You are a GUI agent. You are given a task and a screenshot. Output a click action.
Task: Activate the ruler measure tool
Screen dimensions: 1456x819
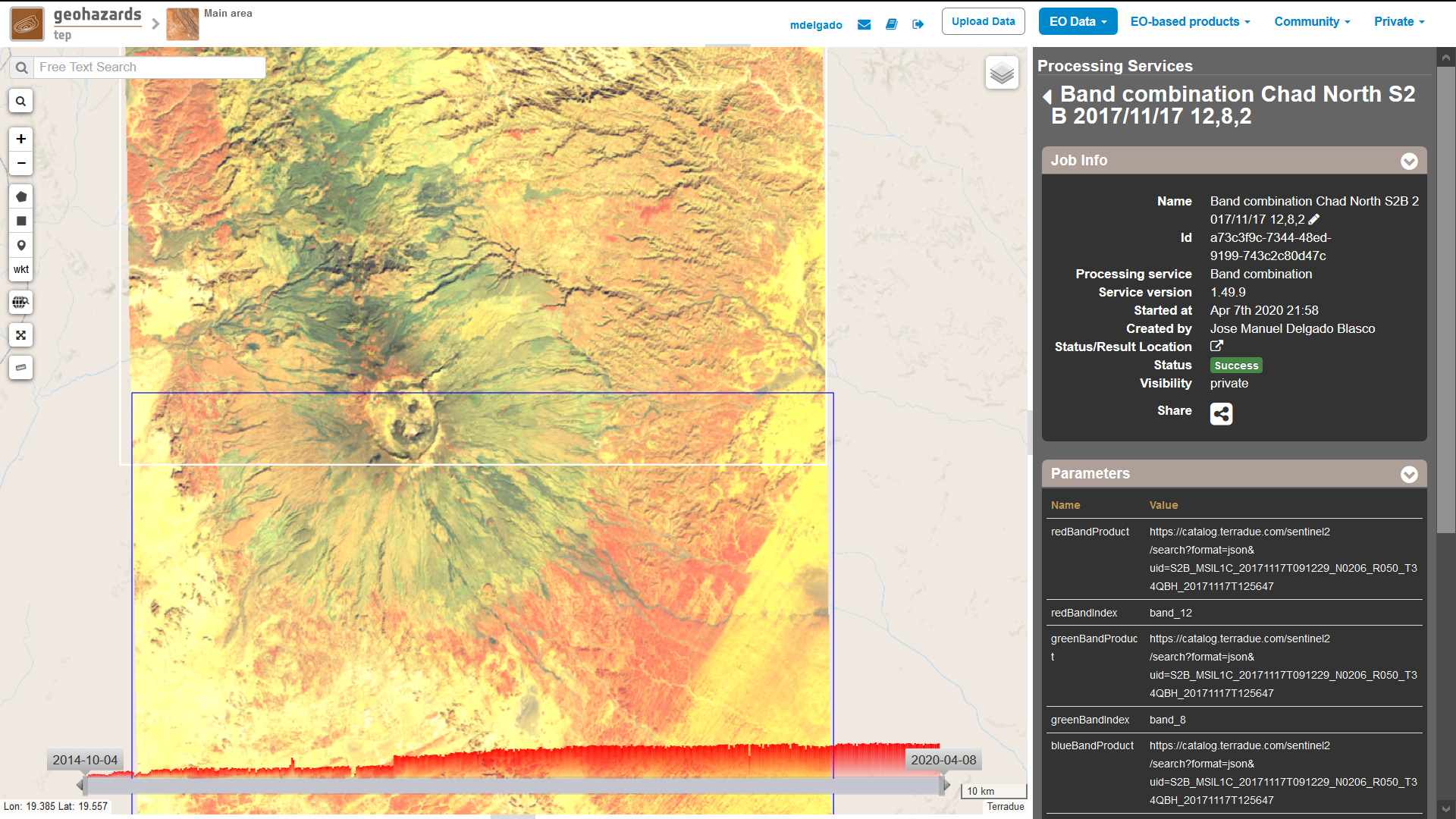click(21, 367)
